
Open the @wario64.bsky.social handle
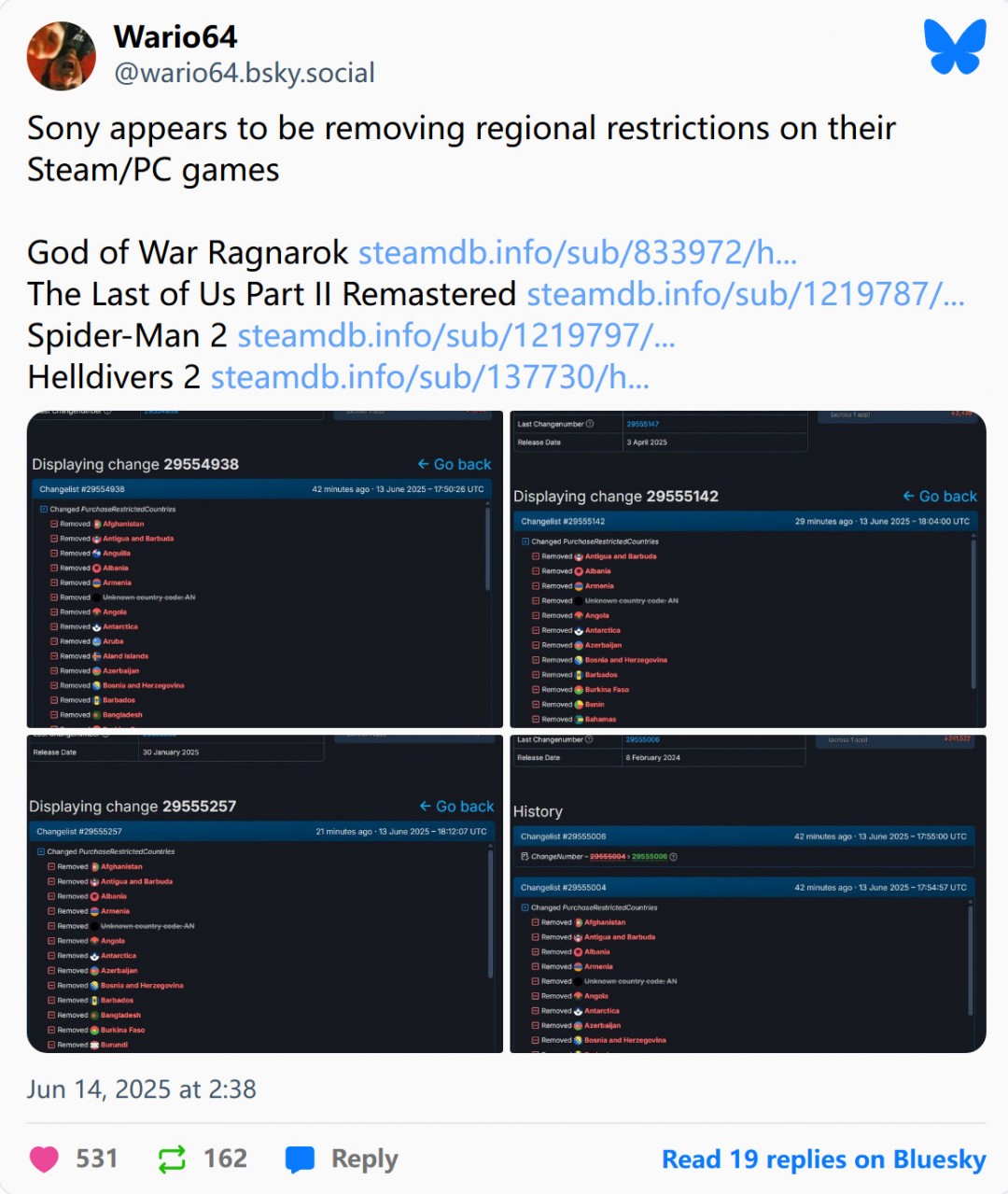(245, 73)
